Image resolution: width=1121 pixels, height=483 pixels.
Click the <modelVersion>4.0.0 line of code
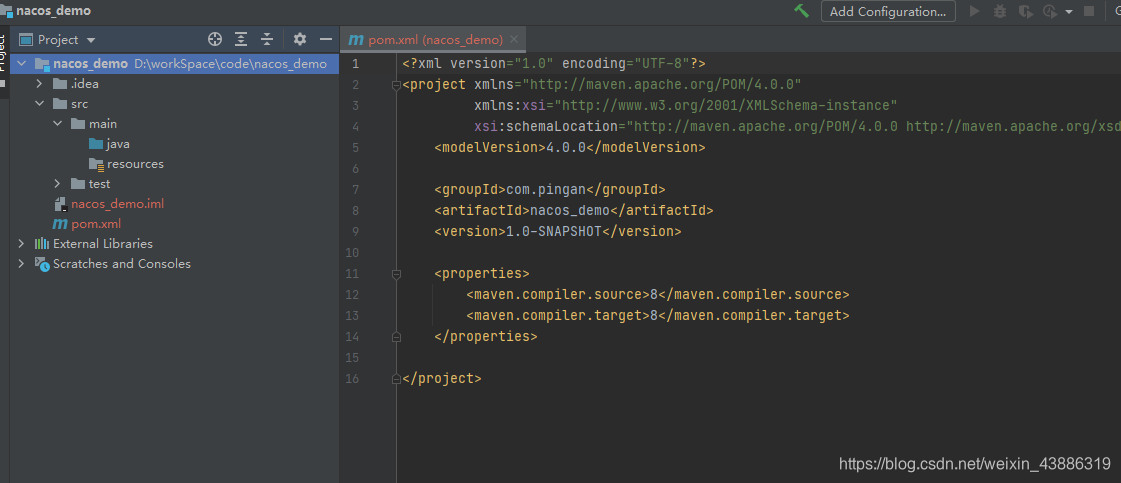point(570,148)
